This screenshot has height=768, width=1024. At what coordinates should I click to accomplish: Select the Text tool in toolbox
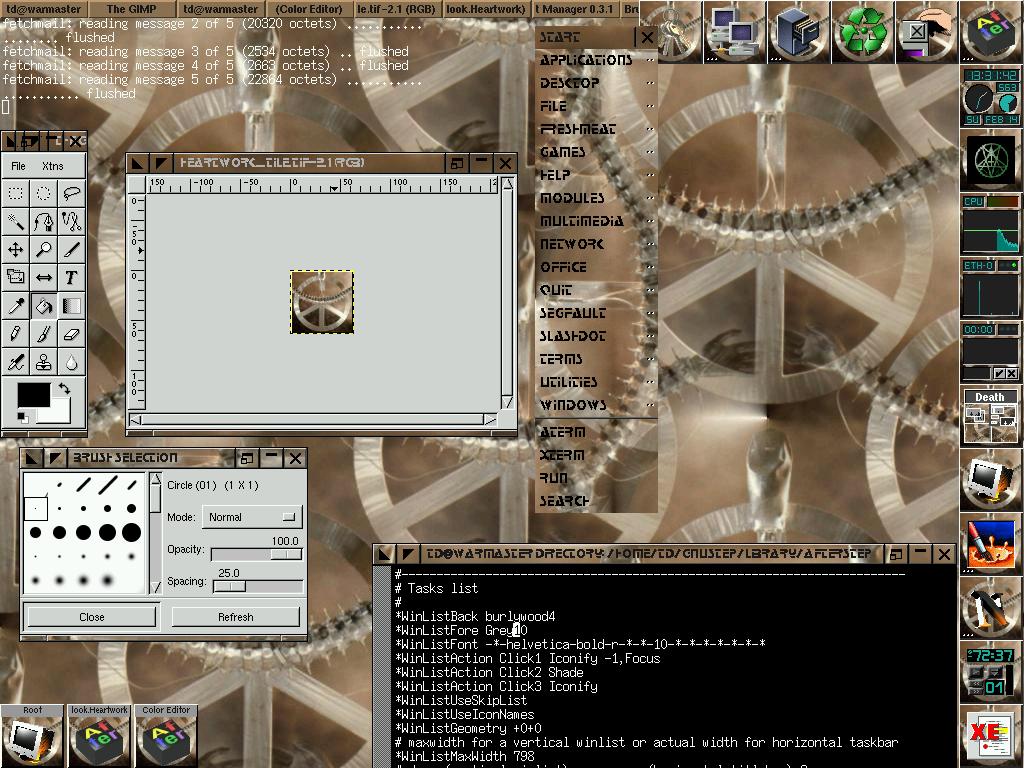[72, 277]
